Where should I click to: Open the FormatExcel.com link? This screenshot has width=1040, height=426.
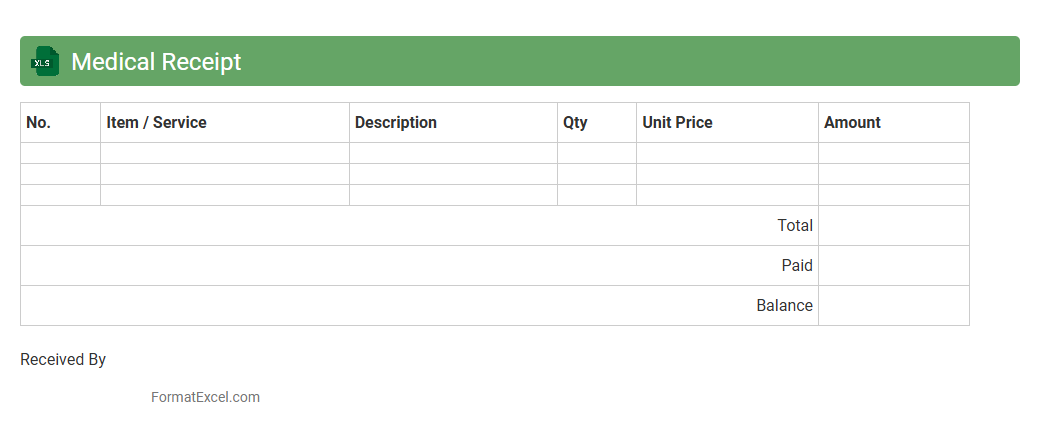tap(205, 397)
